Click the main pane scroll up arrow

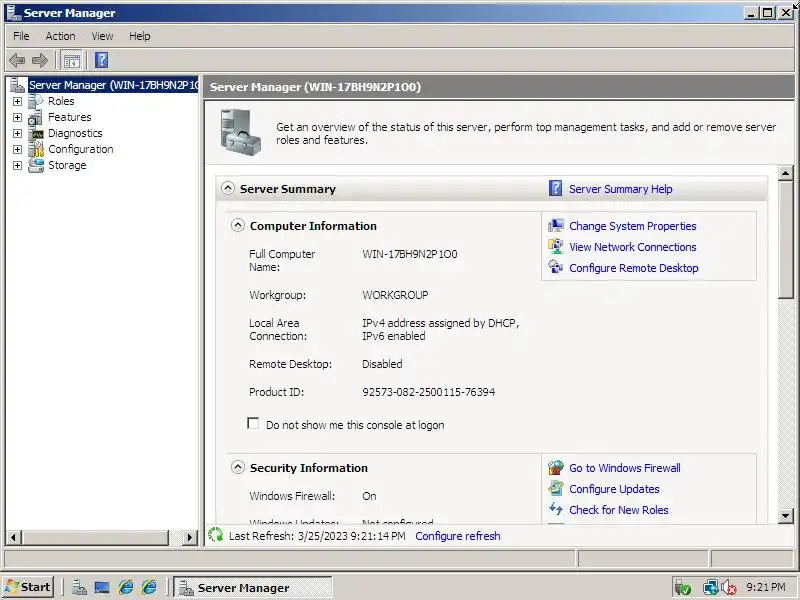(786, 173)
